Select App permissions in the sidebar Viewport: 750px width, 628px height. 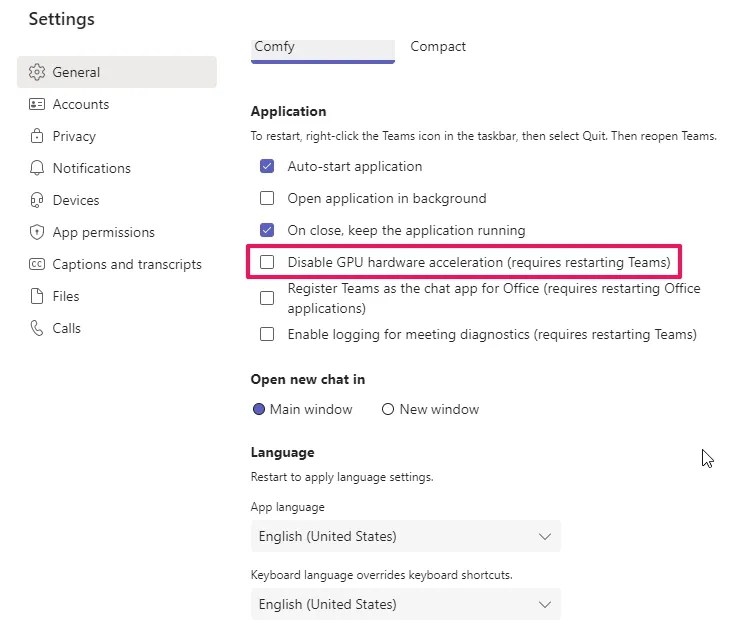pyautogui.click(x=117, y=232)
